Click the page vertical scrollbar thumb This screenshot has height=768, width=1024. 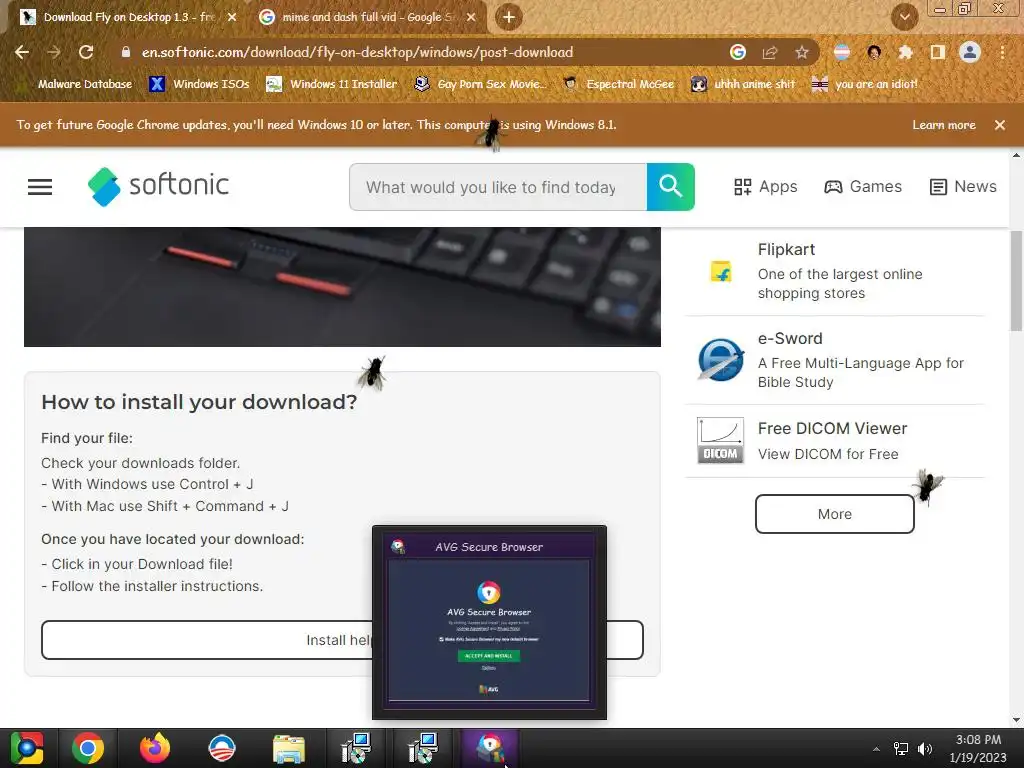(x=1016, y=281)
